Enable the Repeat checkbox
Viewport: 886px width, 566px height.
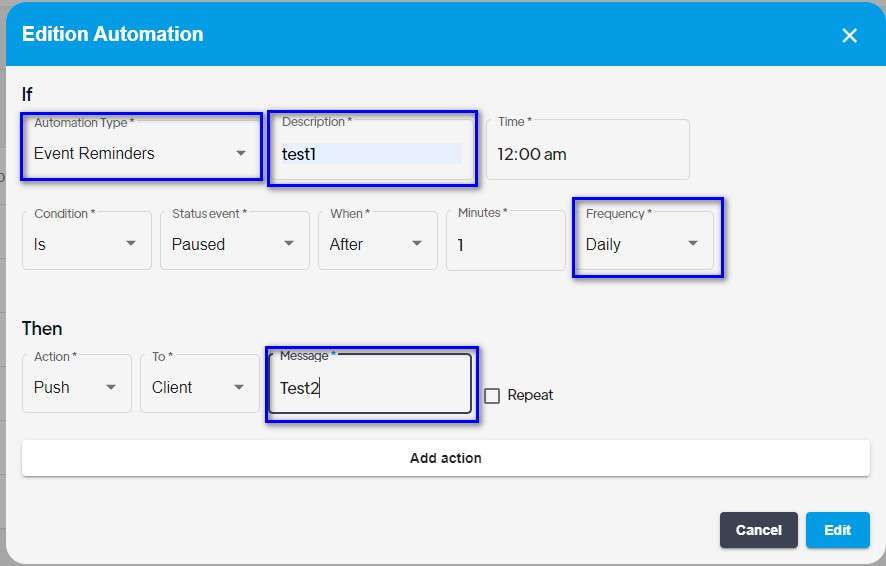[492, 395]
